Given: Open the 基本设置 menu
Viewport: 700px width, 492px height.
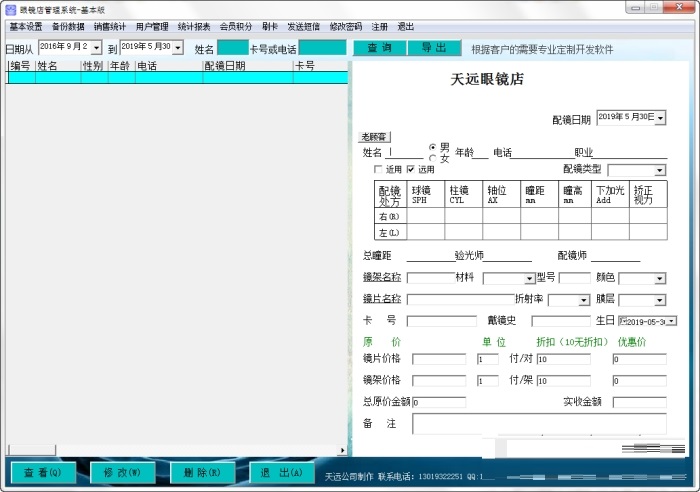Looking at the screenshot, I should tap(26, 27).
